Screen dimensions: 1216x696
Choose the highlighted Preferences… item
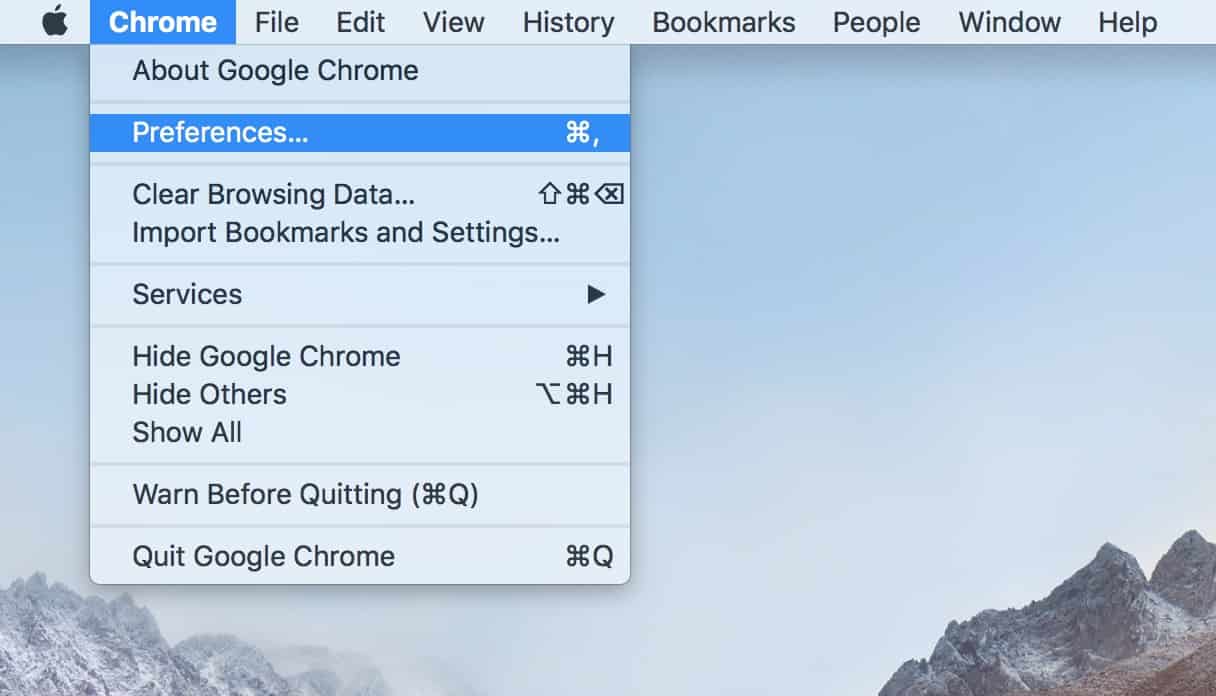220,133
